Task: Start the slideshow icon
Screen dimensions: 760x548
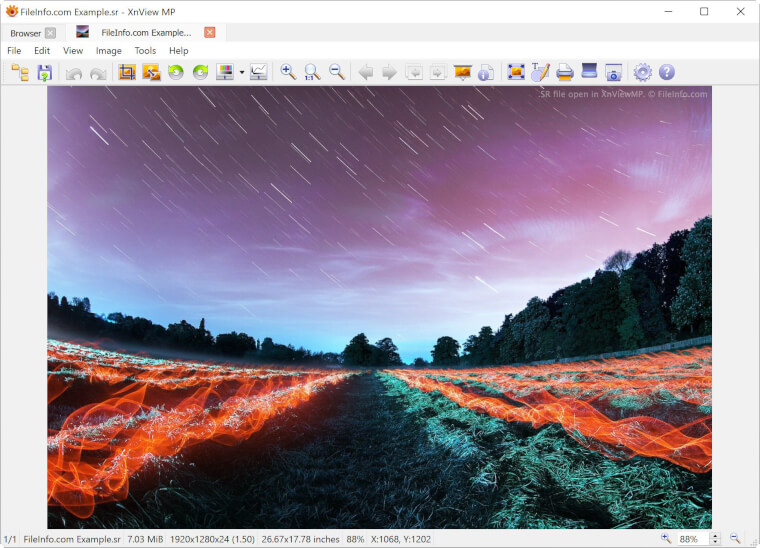Action: click(x=462, y=72)
